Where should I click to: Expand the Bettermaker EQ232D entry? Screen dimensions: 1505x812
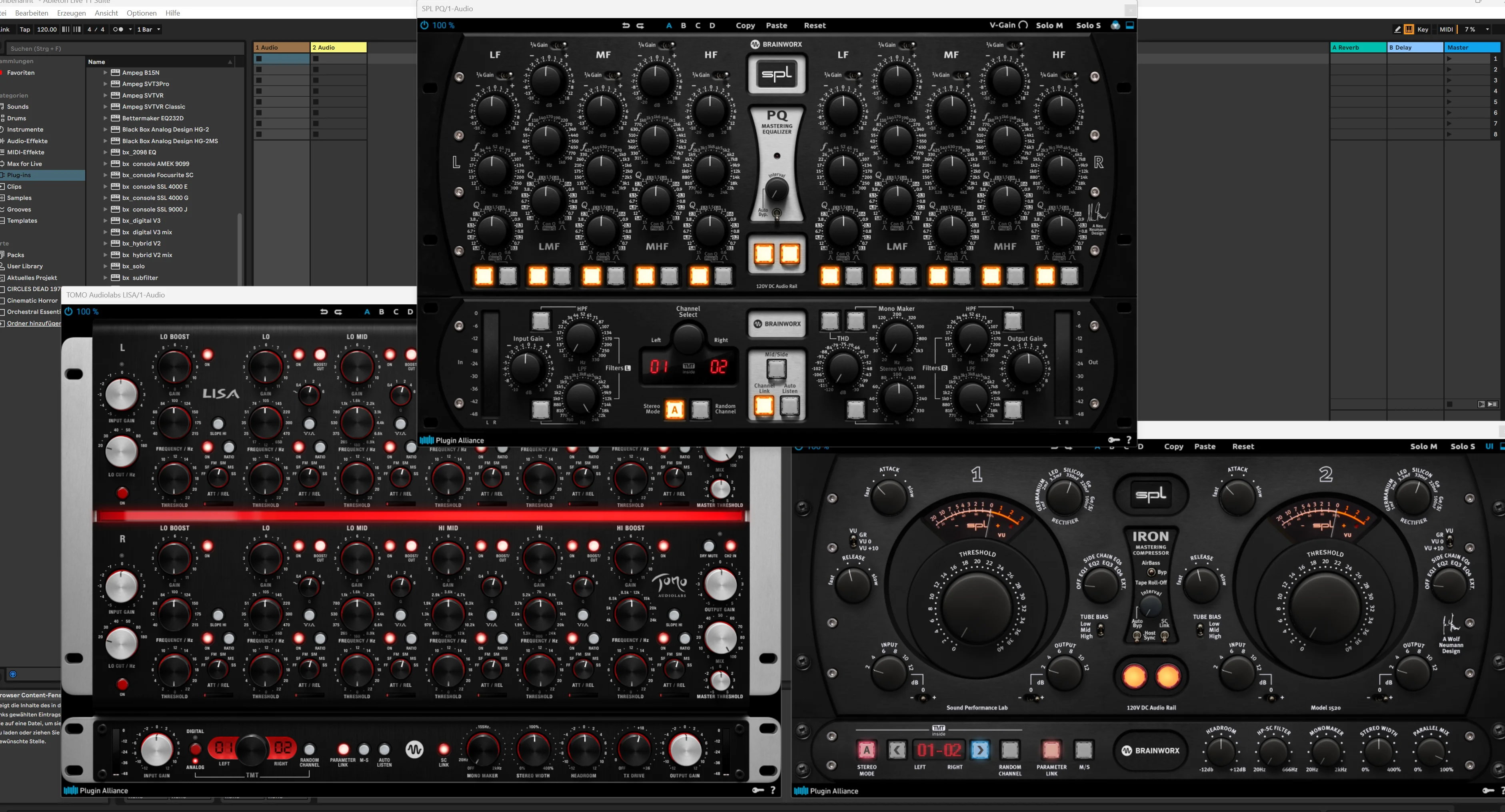pyautogui.click(x=105, y=118)
